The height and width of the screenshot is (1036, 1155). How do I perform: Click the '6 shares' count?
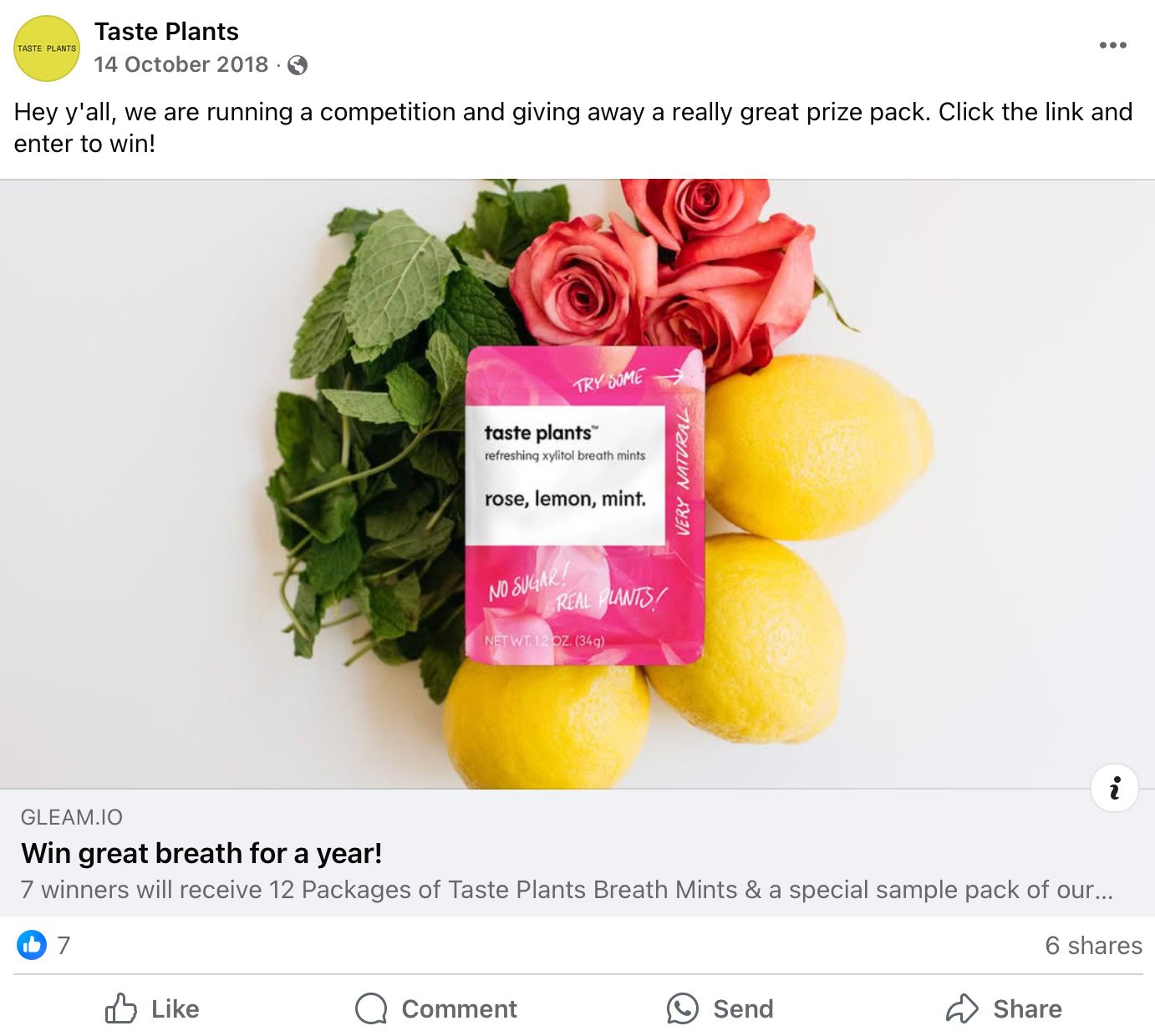(1095, 946)
